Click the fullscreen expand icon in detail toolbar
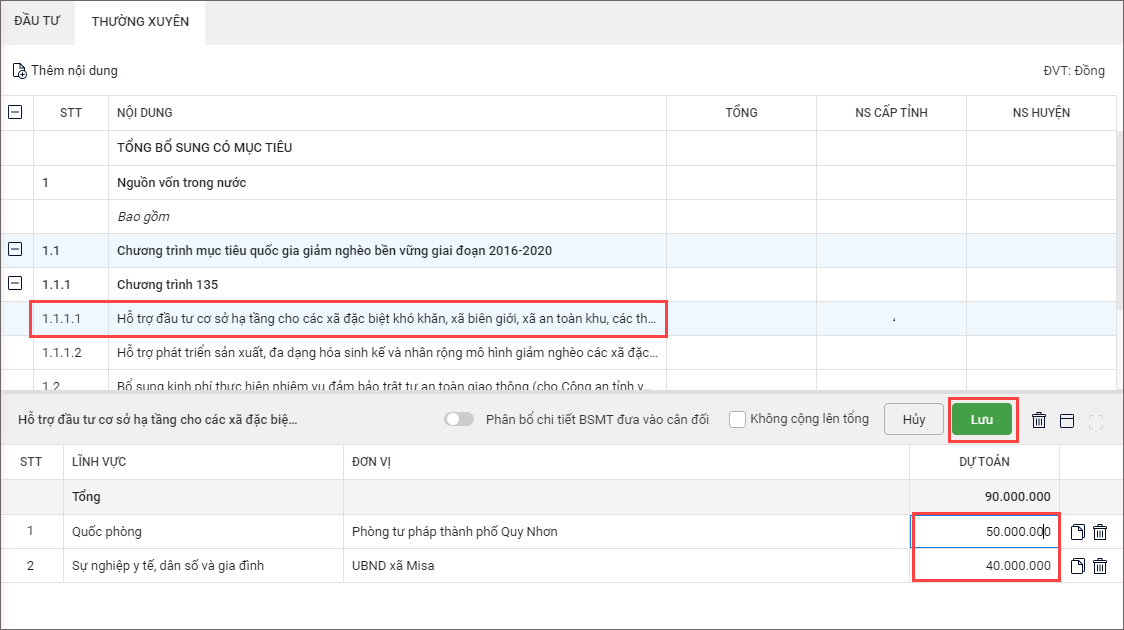The image size is (1124, 630). click(x=1095, y=420)
